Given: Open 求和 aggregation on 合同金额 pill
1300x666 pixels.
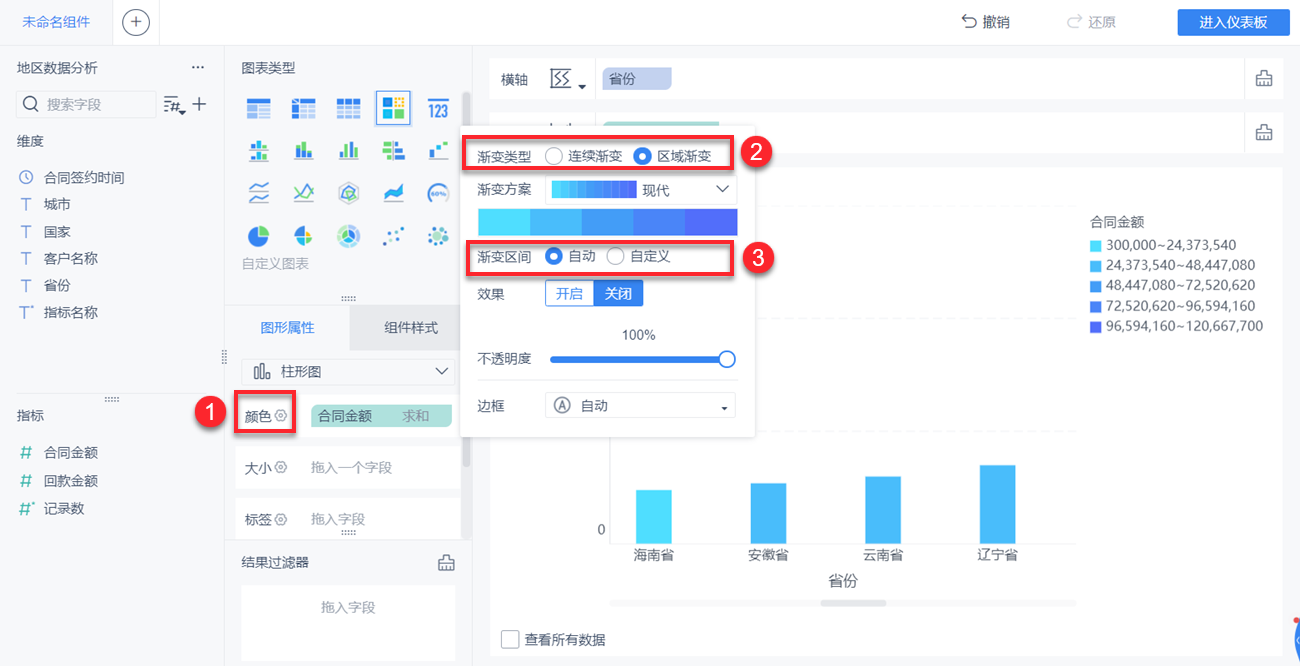Looking at the screenshot, I should [x=416, y=416].
